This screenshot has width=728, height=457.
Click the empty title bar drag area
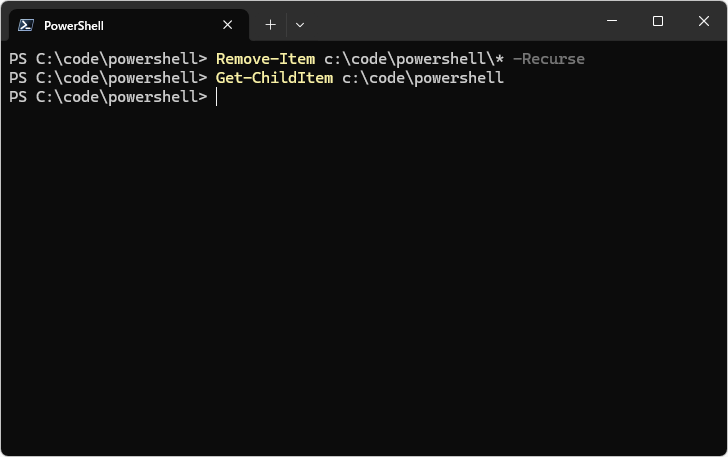click(x=450, y=22)
